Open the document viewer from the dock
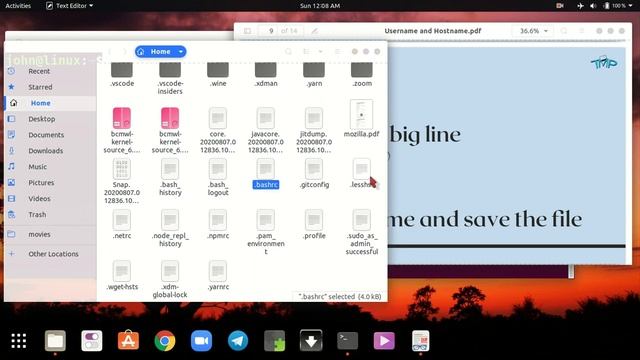The width and height of the screenshot is (640, 360). point(421,341)
